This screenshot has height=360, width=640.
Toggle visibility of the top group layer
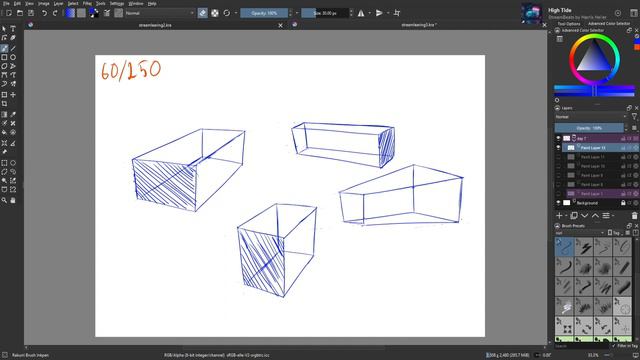click(558, 138)
